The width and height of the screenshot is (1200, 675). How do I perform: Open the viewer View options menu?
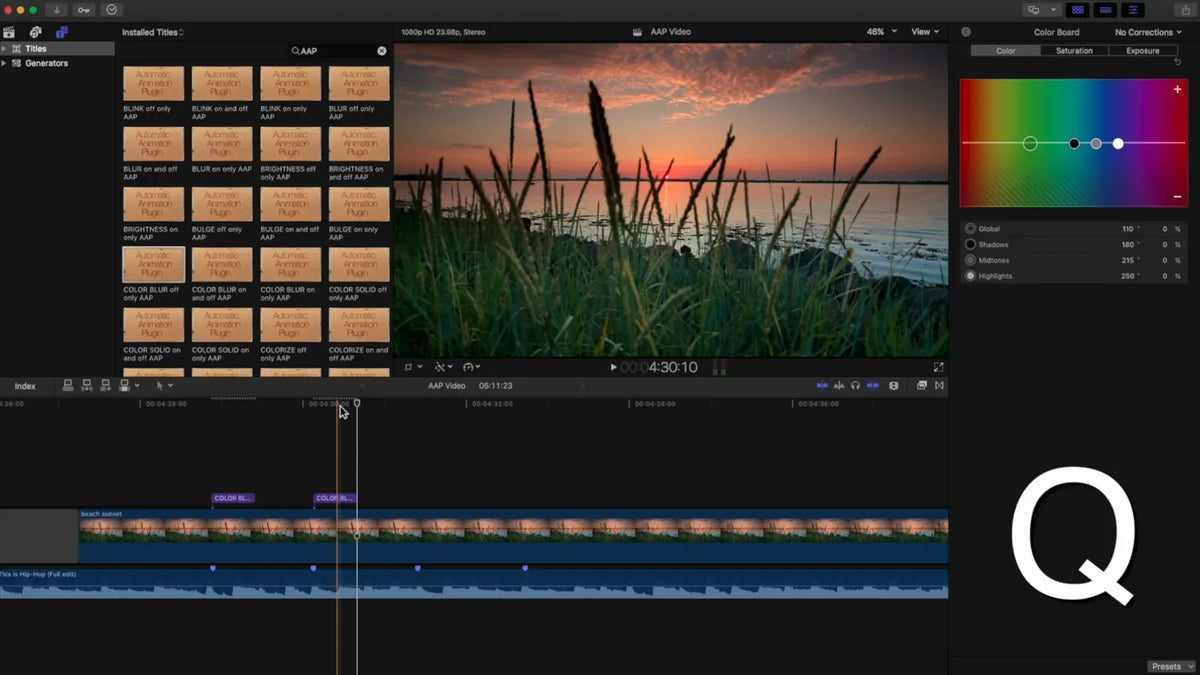click(x=924, y=32)
